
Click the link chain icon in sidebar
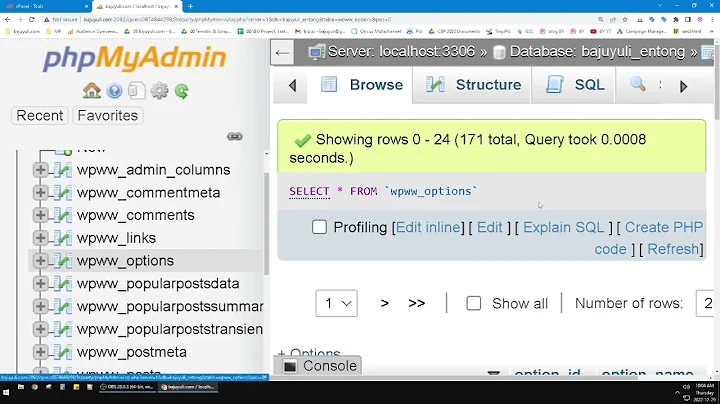pyautogui.click(x=235, y=136)
